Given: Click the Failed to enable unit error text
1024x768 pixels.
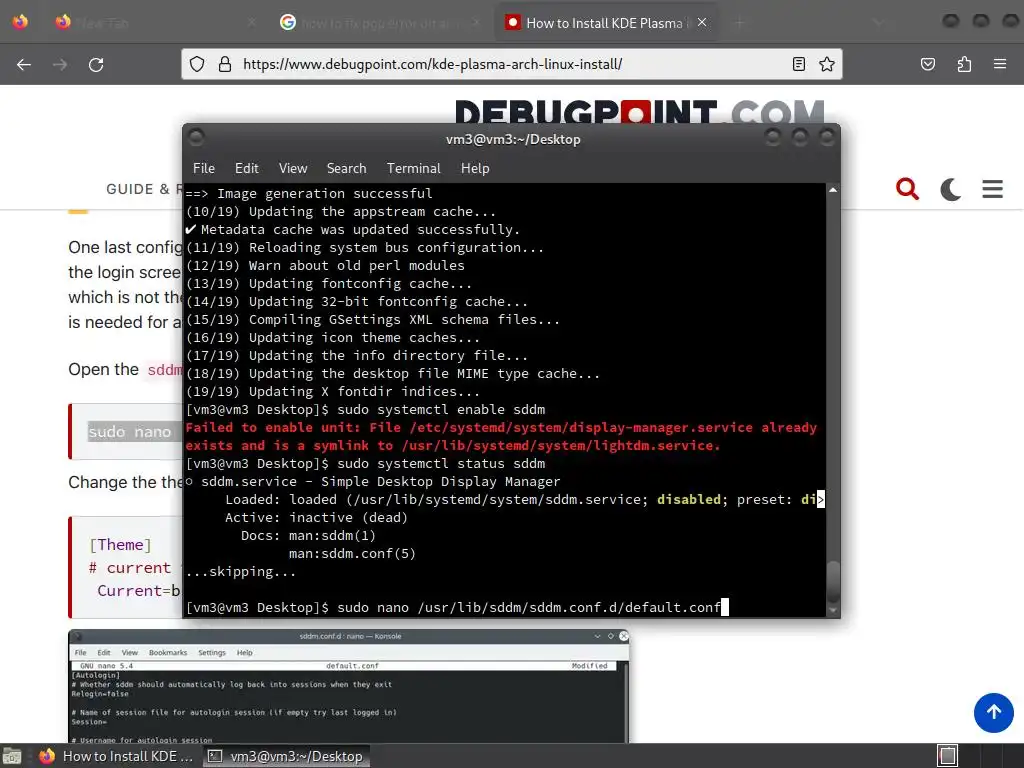Looking at the screenshot, I should coord(502,436).
